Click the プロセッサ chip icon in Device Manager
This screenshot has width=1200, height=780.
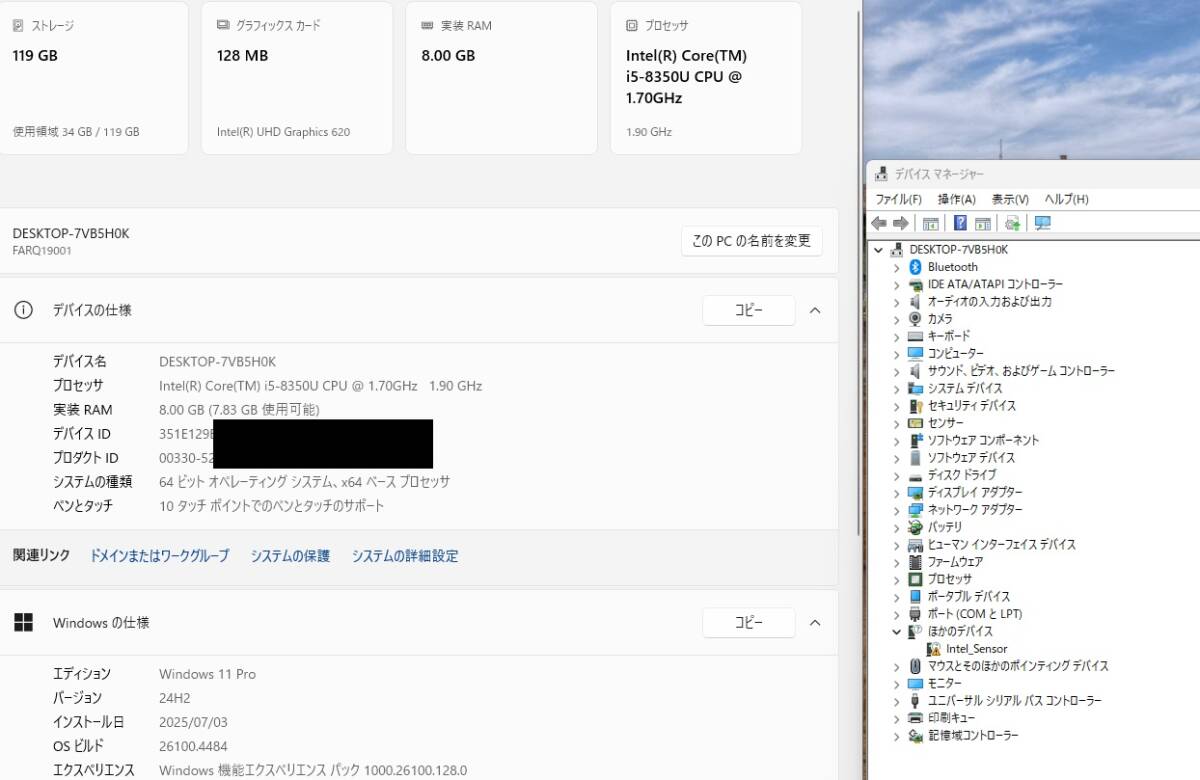point(915,579)
